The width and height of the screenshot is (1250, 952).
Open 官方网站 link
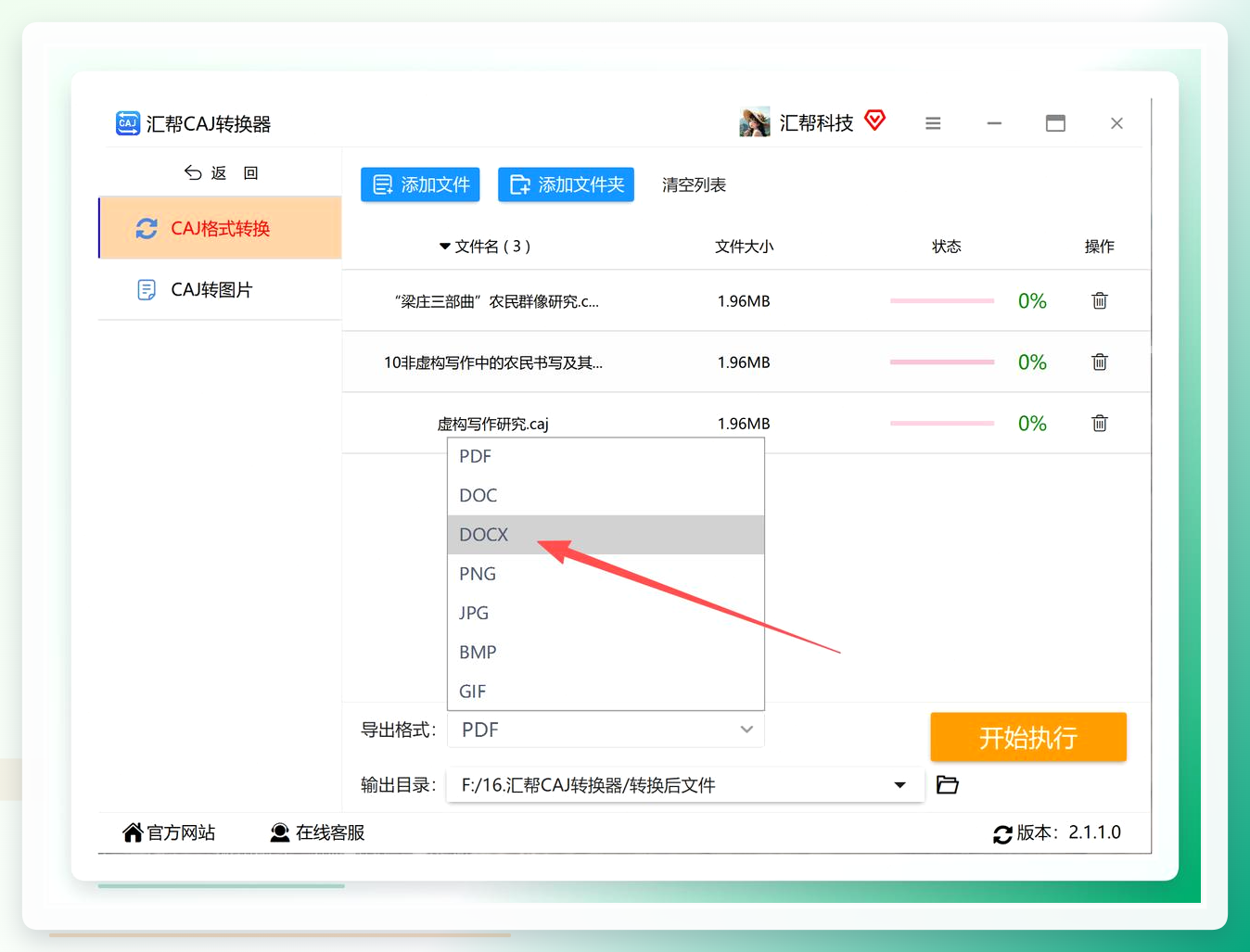169,832
